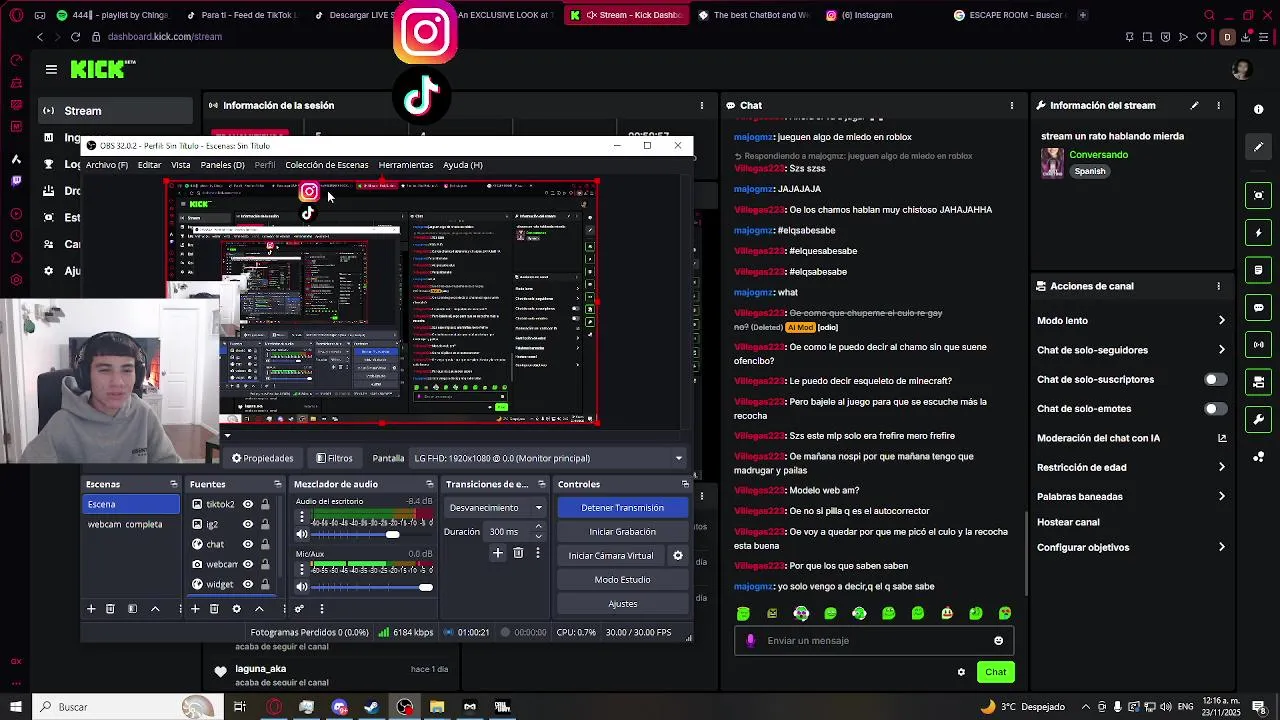
Task: Expand Modo lento options
Action: [1221, 321]
